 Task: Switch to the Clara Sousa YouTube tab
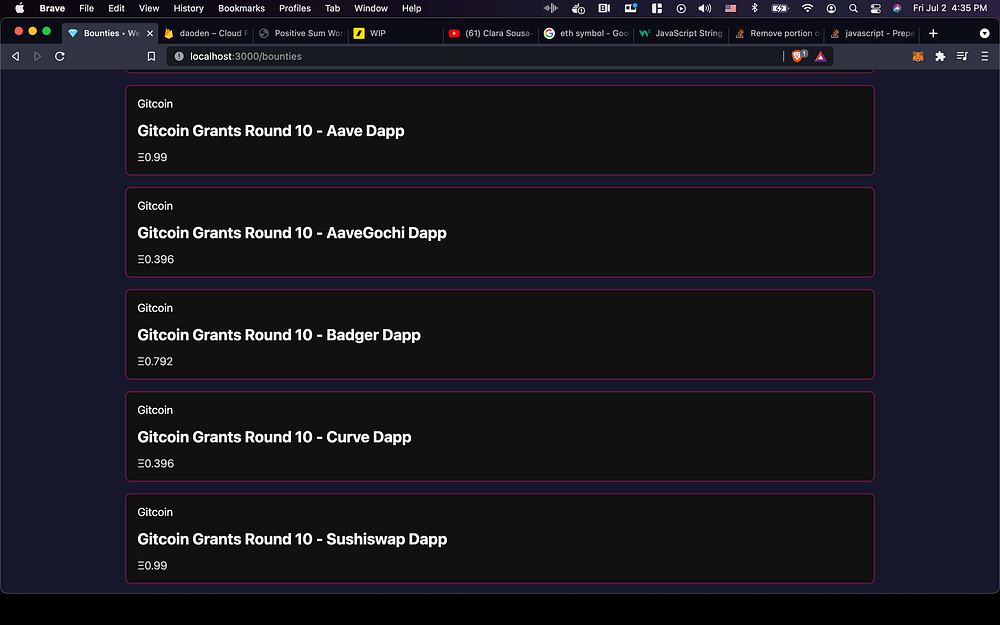tap(490, 33)
